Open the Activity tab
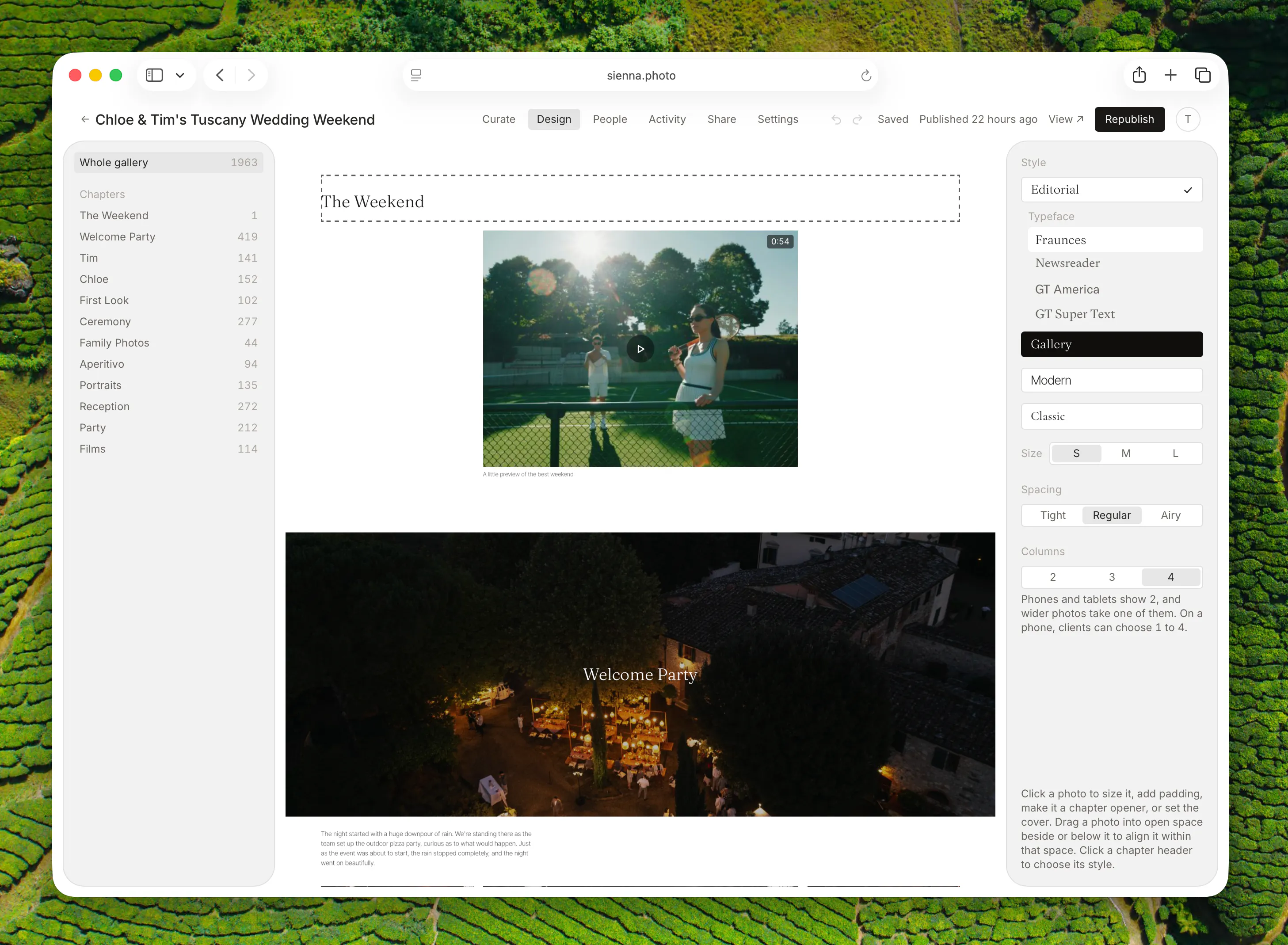This screenshot has width=1288, height=945. coord(667,119)
